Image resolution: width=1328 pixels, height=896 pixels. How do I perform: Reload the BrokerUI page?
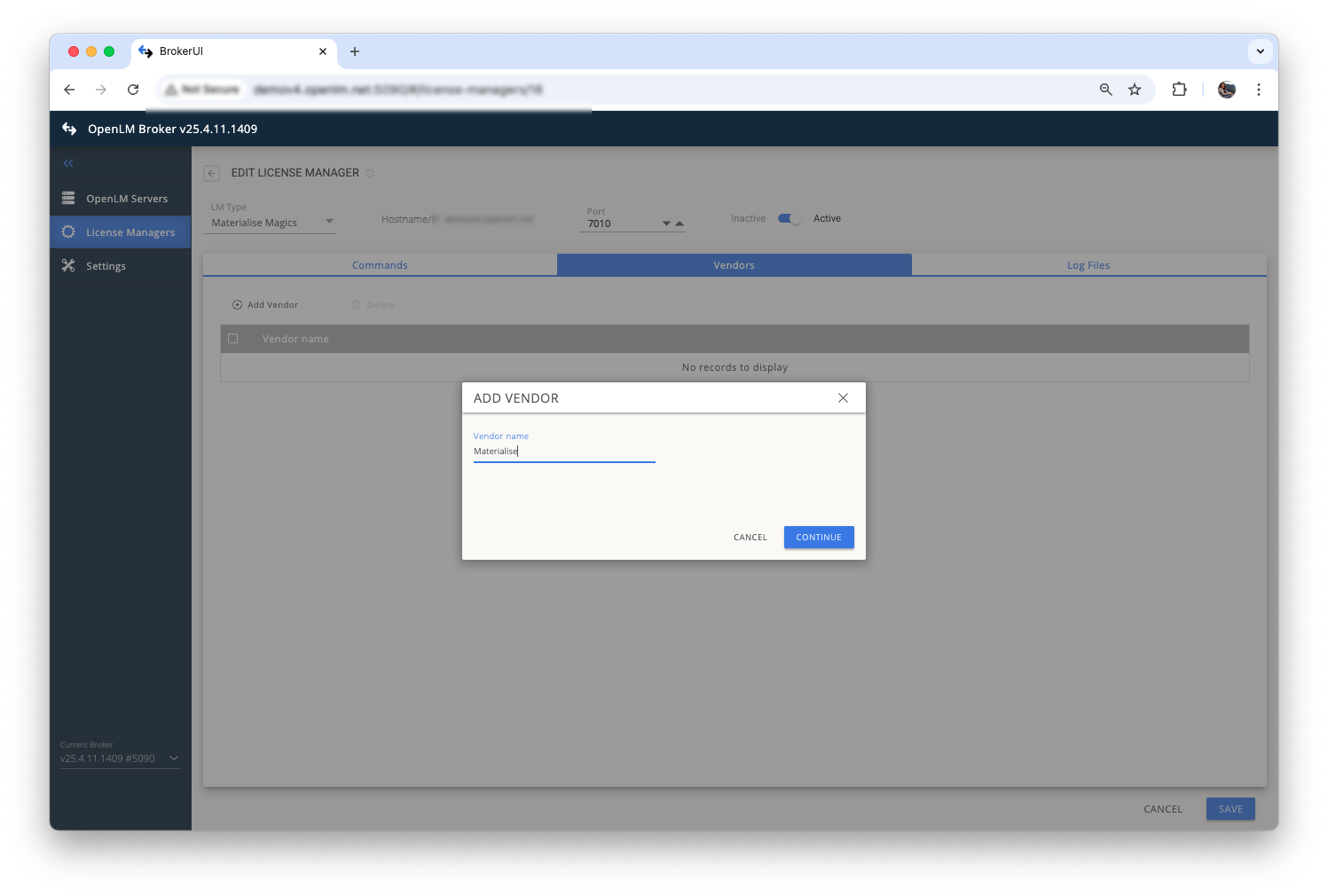(x=133, y=90)
